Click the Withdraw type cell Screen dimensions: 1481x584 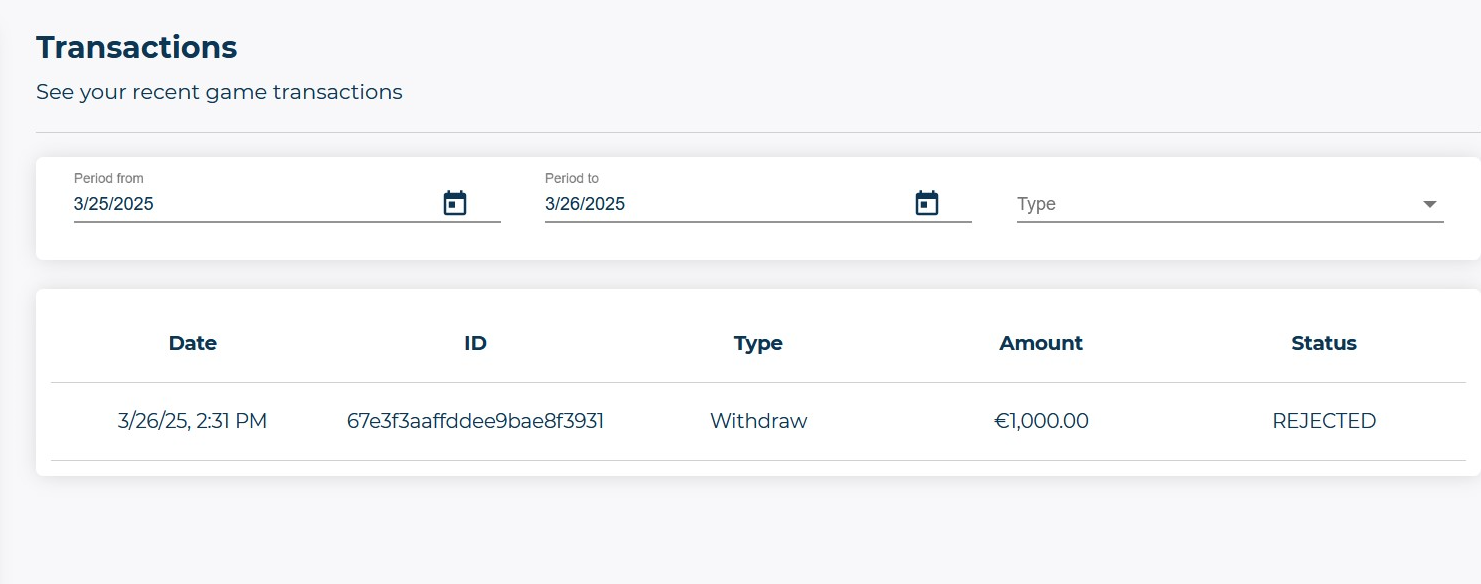(758, 421)
